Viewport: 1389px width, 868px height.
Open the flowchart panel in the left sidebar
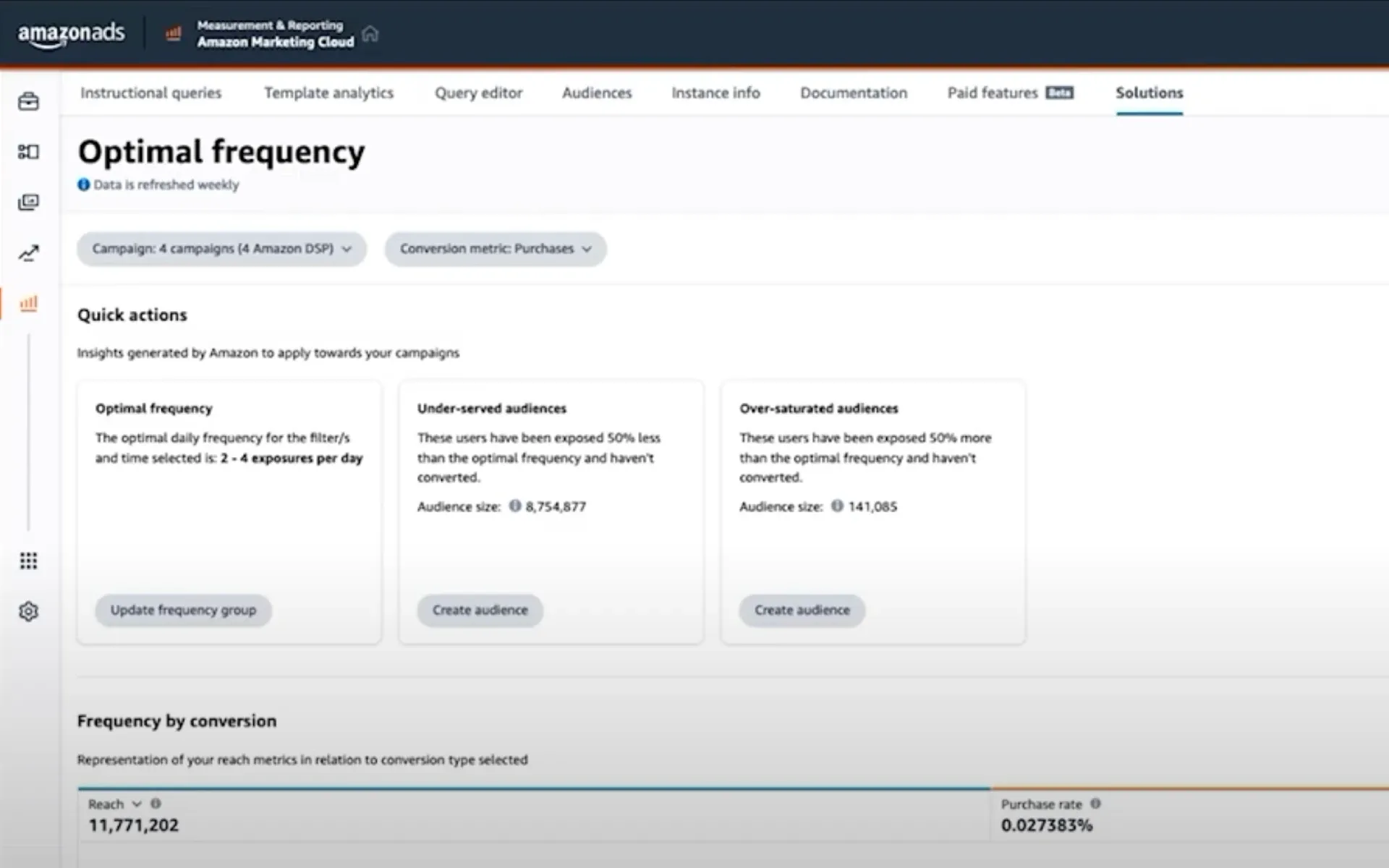click(28, 152)
